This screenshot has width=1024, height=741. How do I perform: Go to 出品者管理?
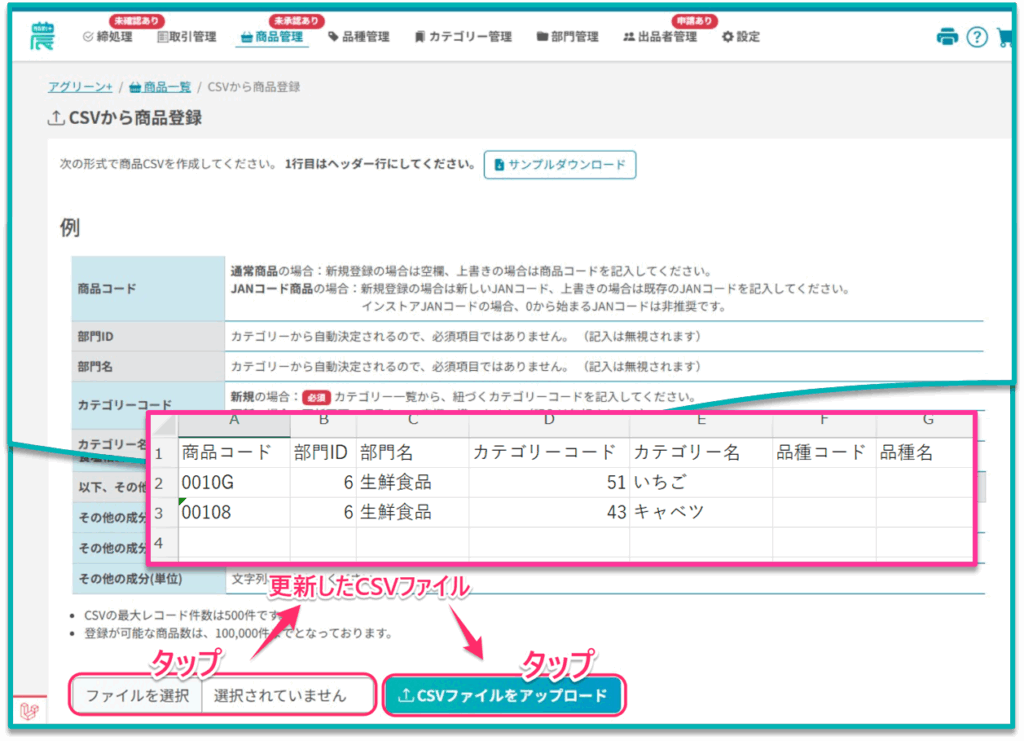click(659, 37)
